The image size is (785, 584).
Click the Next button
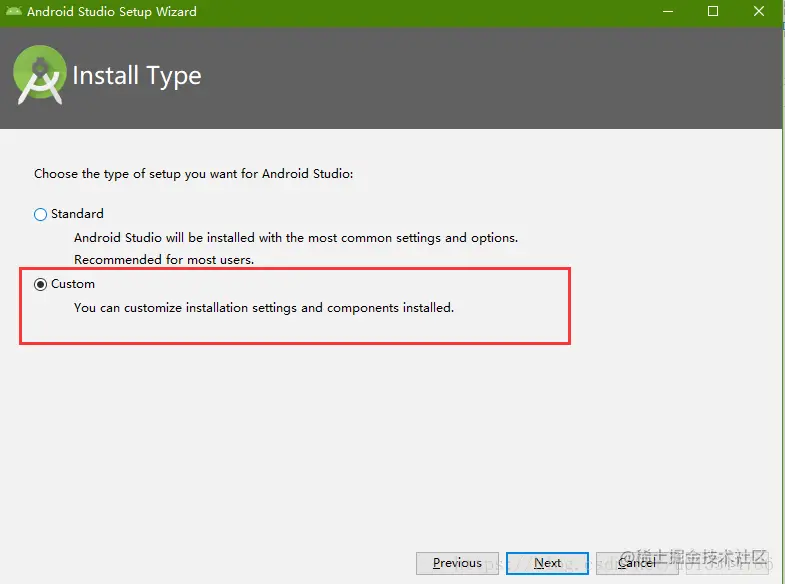click(547, 563)
